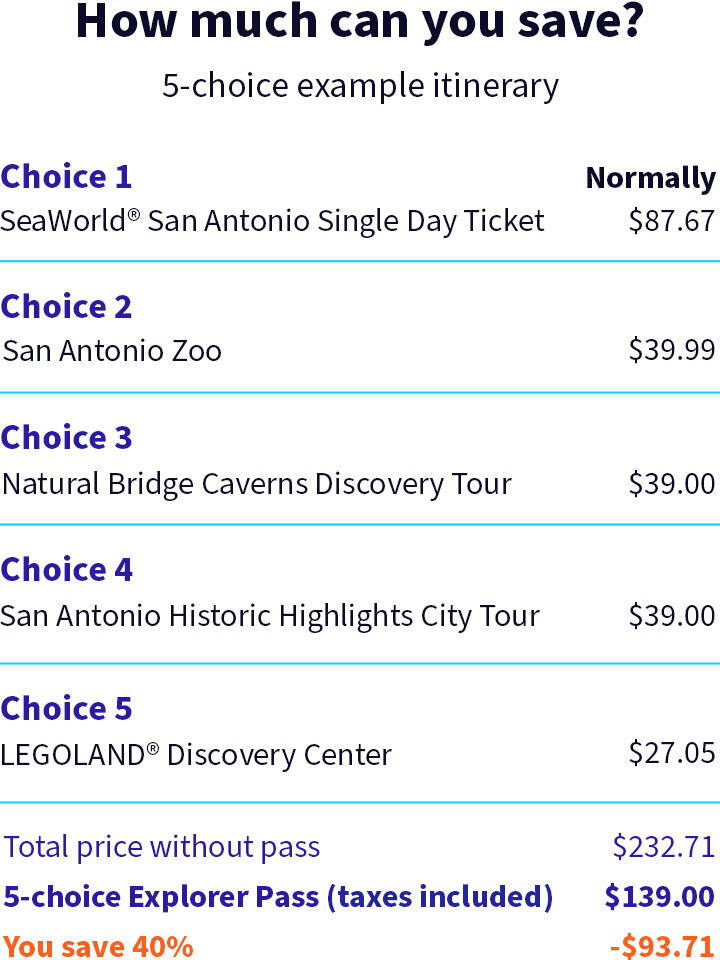Viewport: 720px width, 960px height.
Task: Select the $27.05 LEGOLAND price
Action: pyautogui.click(x=672, y=753)
